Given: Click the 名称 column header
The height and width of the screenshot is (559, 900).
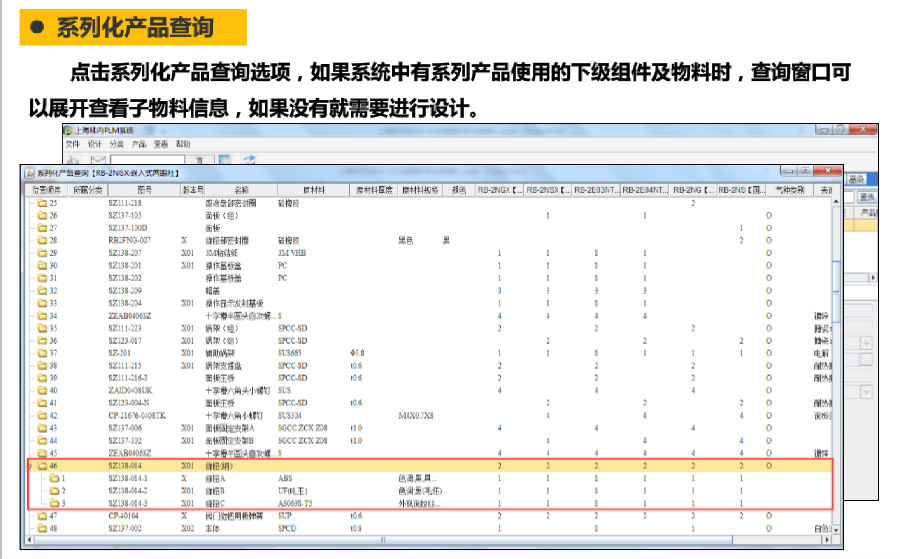Looking at the screenshot, I should 242,190.
